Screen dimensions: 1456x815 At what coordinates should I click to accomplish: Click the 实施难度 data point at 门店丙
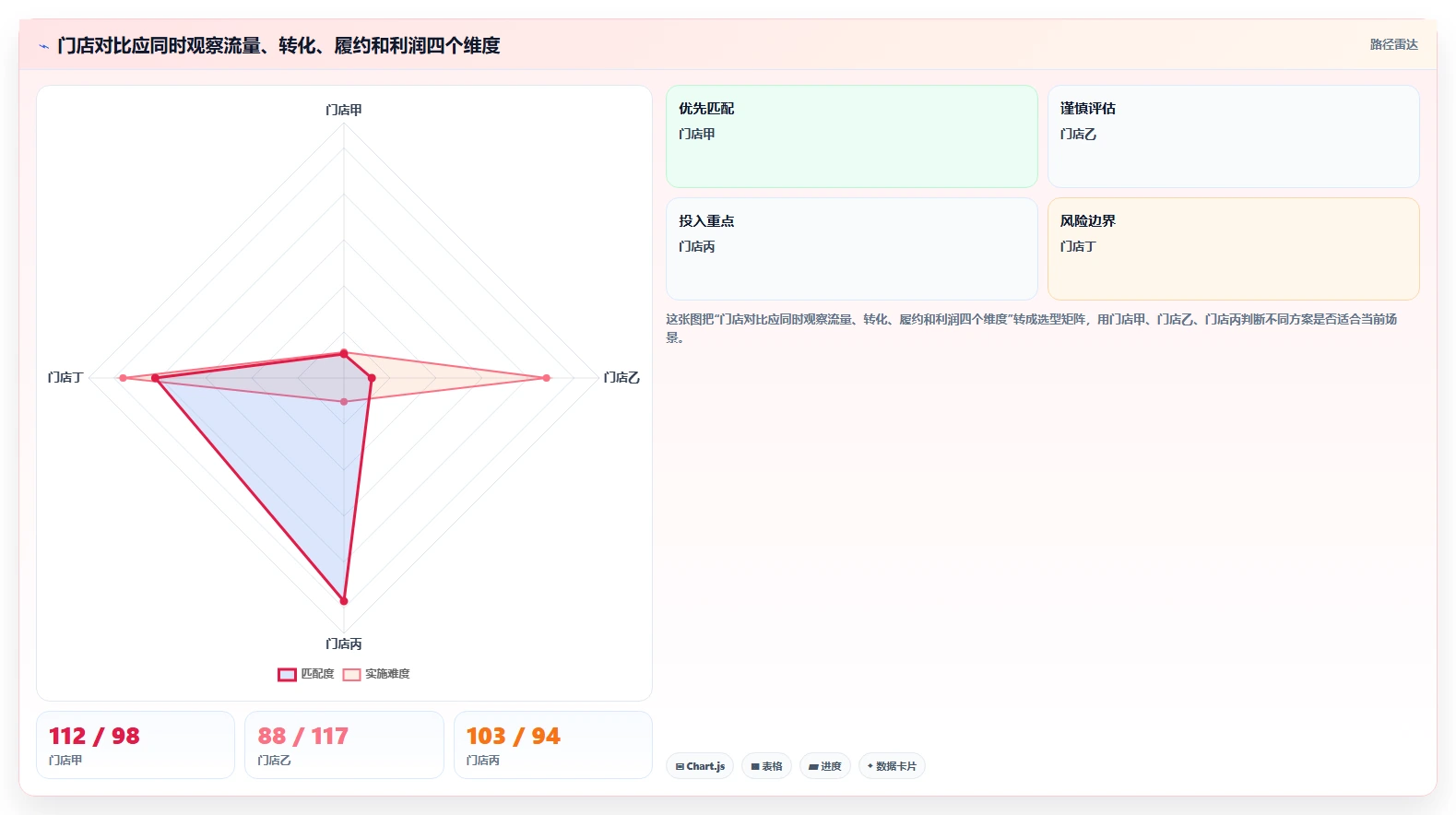[344, 401]
